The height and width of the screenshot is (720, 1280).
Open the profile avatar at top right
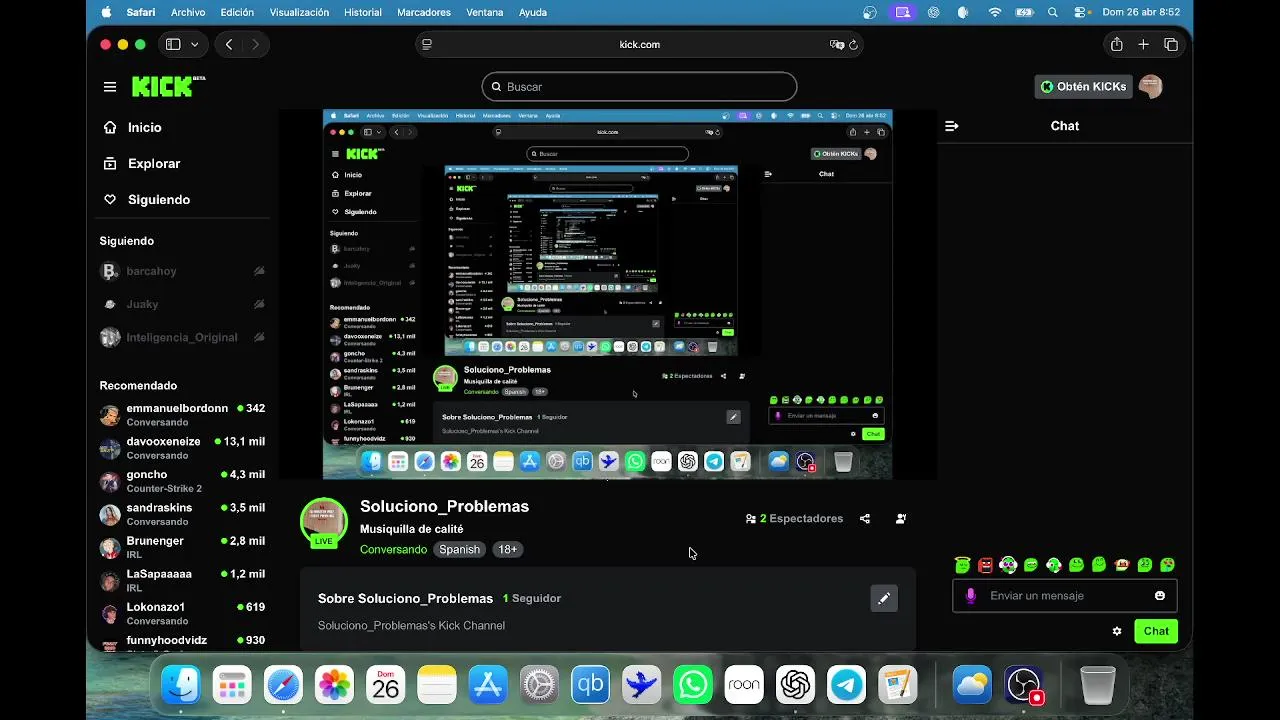(x=1151, y=87)
